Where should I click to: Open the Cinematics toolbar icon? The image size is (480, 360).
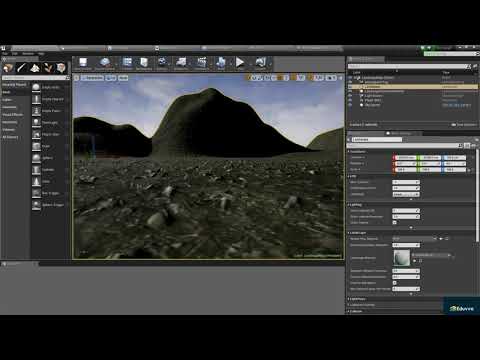pos(201,63)
